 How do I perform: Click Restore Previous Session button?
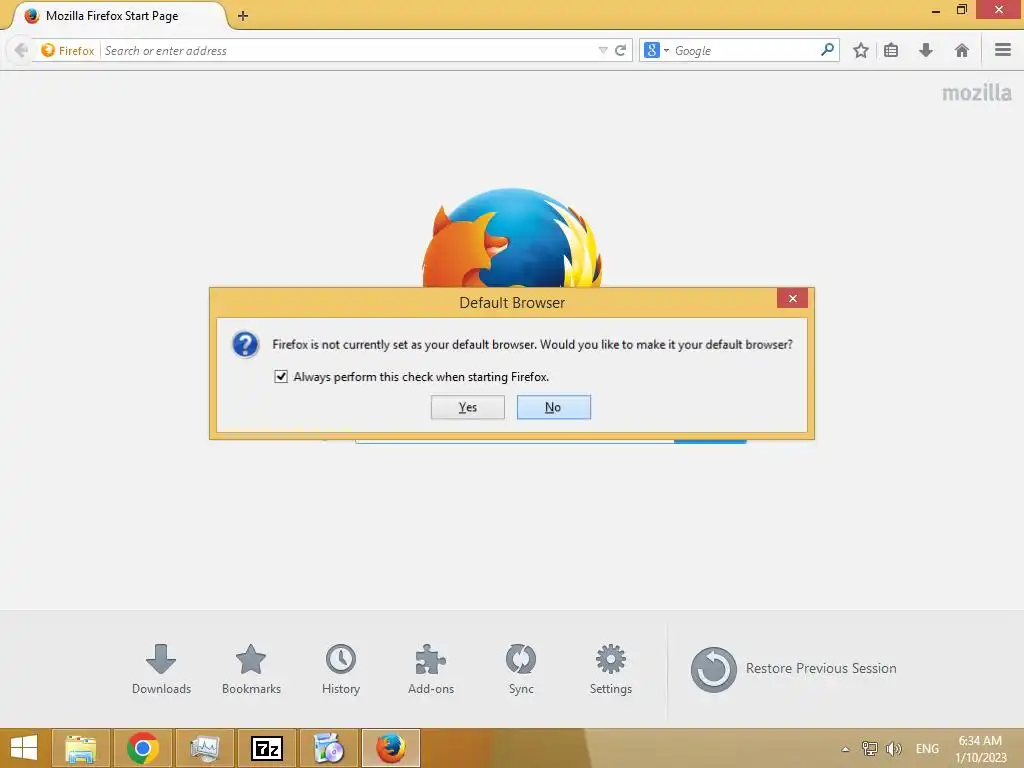tap(793, 669)
